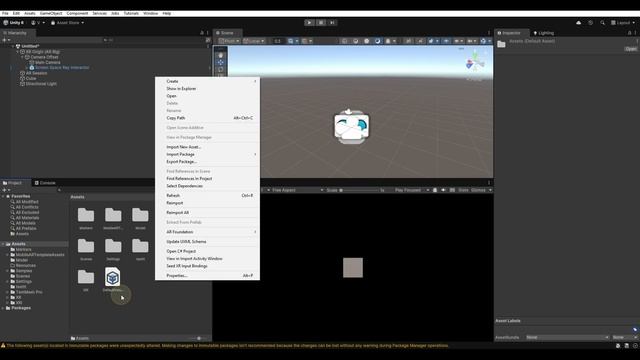The width and height of the screenshot is (640, 360).
Task: Start Play mode with the Play button
Action: pyautogui.click(x=309, y=23)
